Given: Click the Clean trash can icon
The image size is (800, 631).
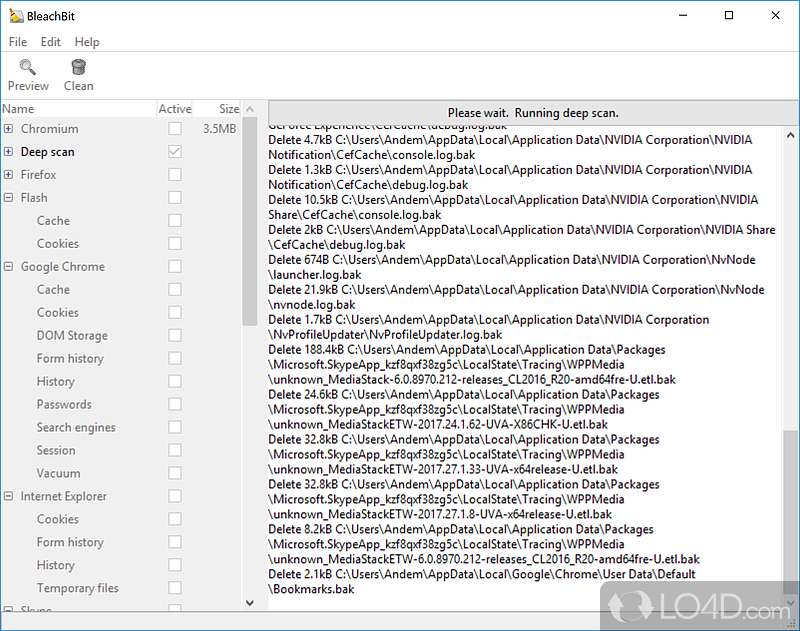Looking at the screenshot, I should pyautogui.click(x=79, y=67).
